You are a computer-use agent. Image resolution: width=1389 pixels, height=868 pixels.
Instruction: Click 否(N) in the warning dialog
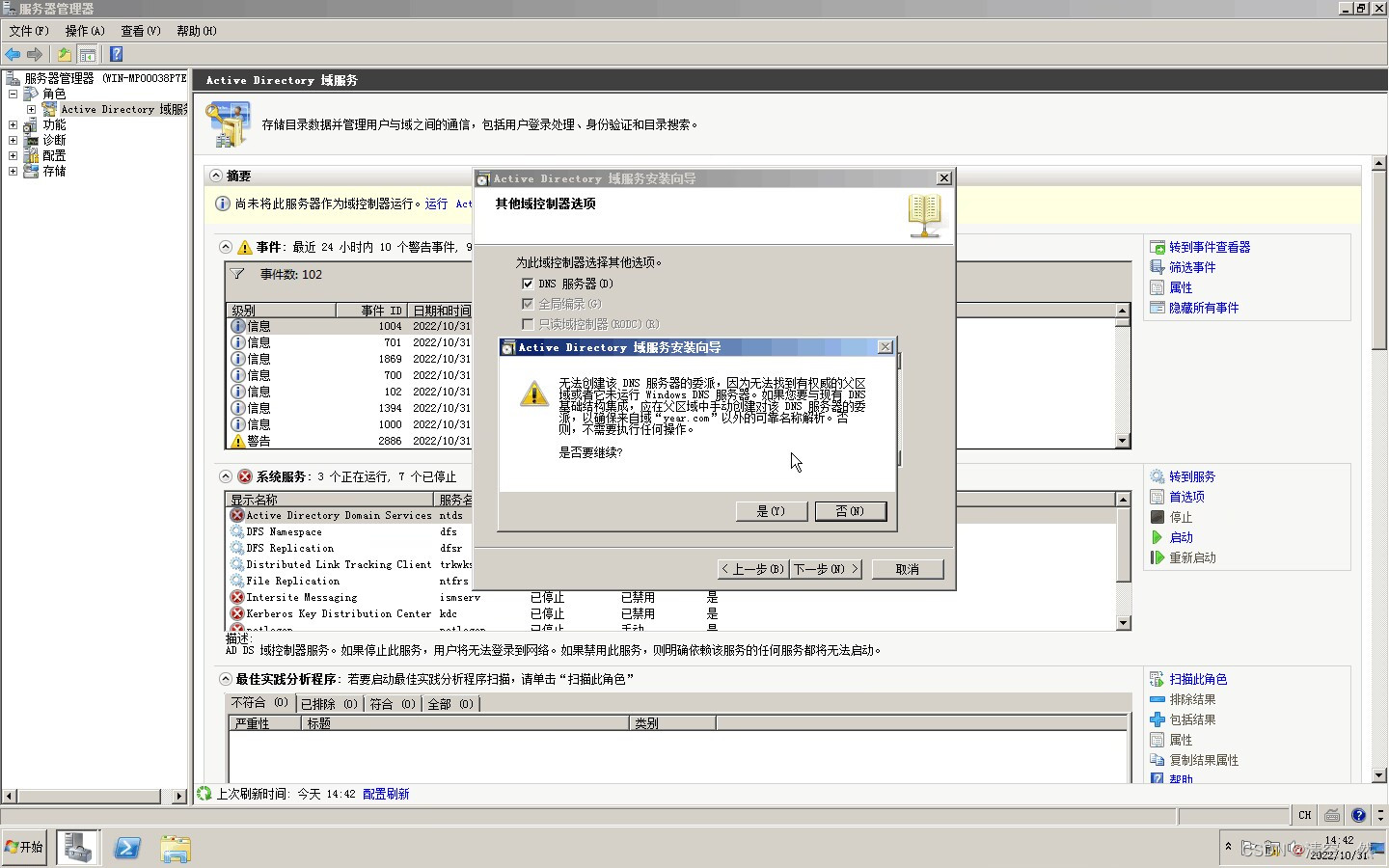click(x=850, y=511)
